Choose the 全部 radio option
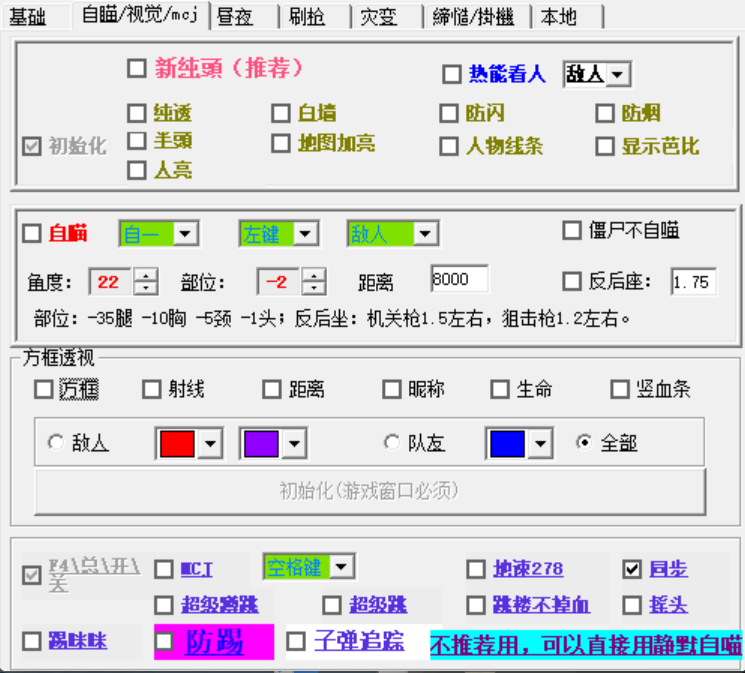Image resolution: width=745 pixels, height=673 pixels. pyautogui.click(x=584, y=442)
